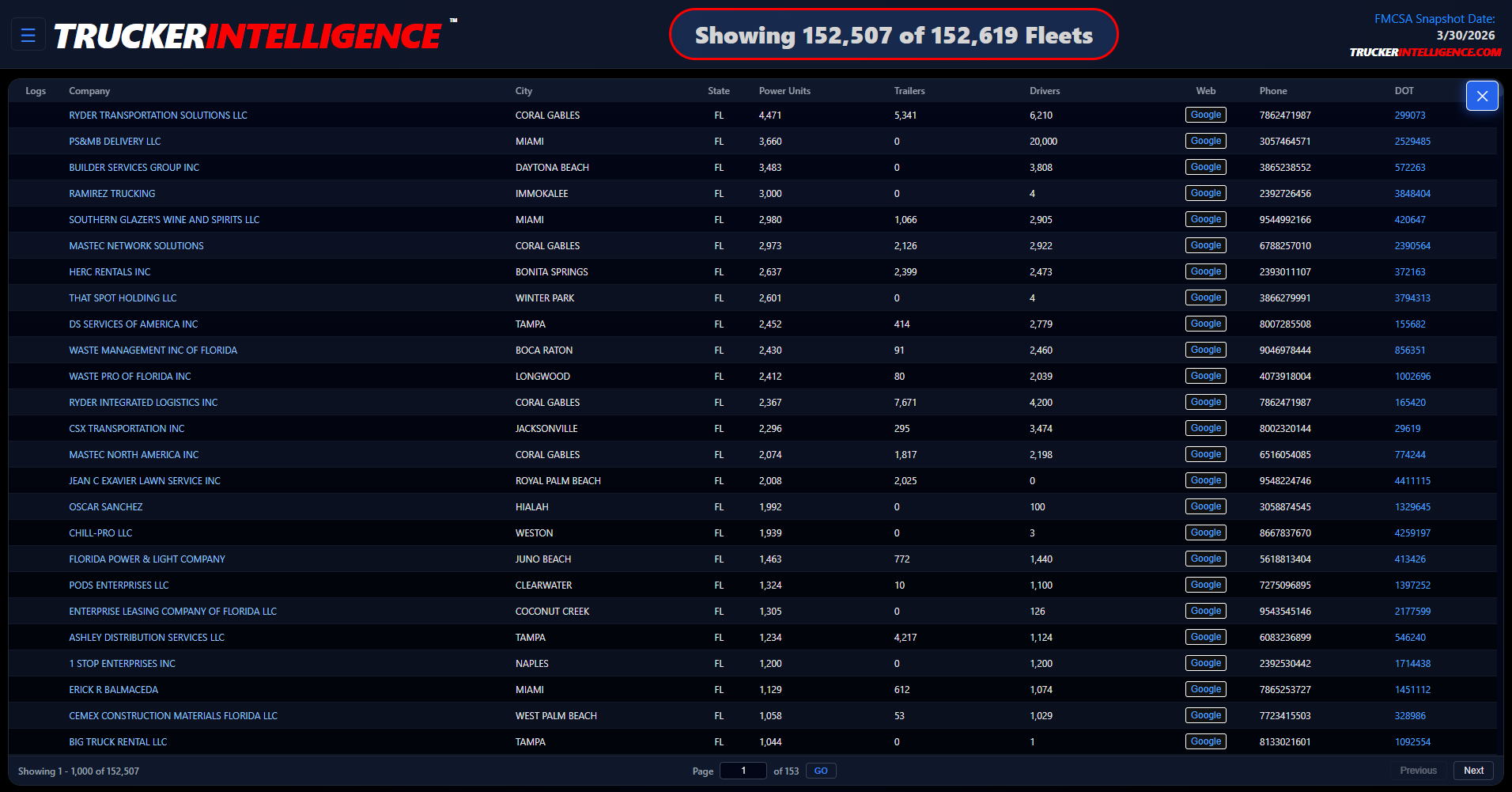Viewport: 1512px width, 792px height.
Task: Open DOT record 299073 for Ryder
Action: coord(1410,115)
